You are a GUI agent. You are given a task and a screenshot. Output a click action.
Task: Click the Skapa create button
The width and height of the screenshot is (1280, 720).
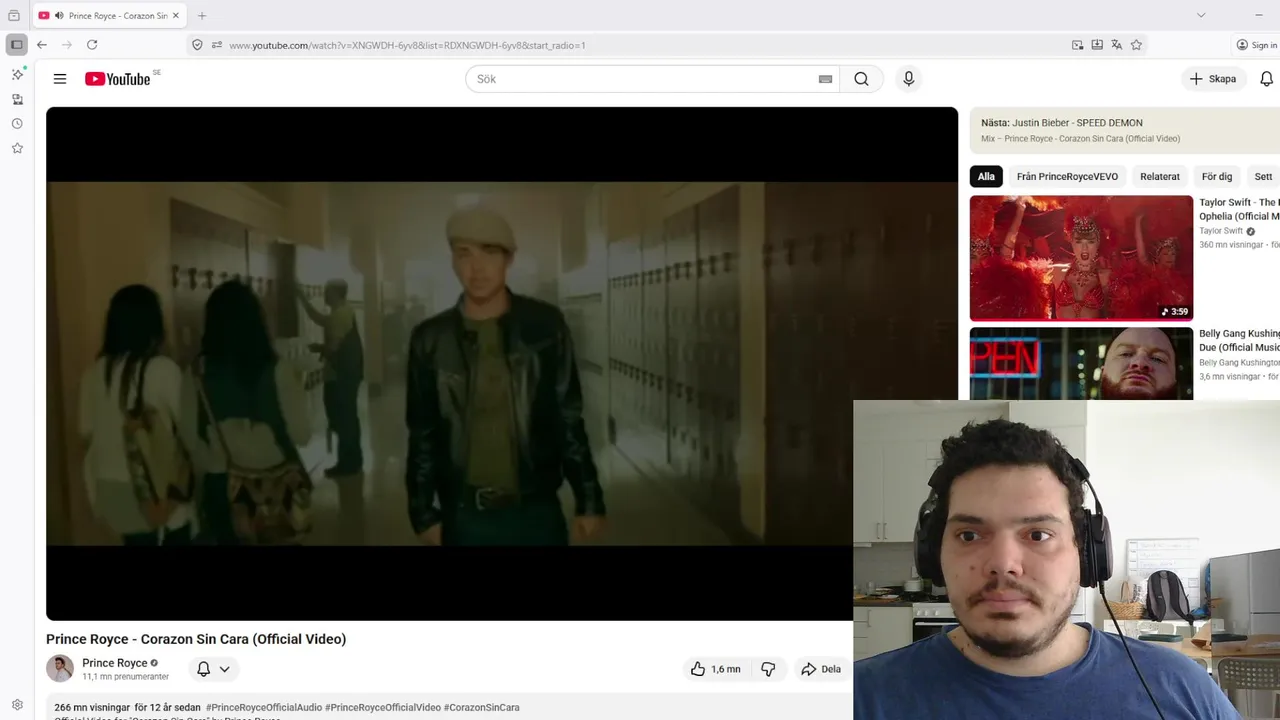1213,79
